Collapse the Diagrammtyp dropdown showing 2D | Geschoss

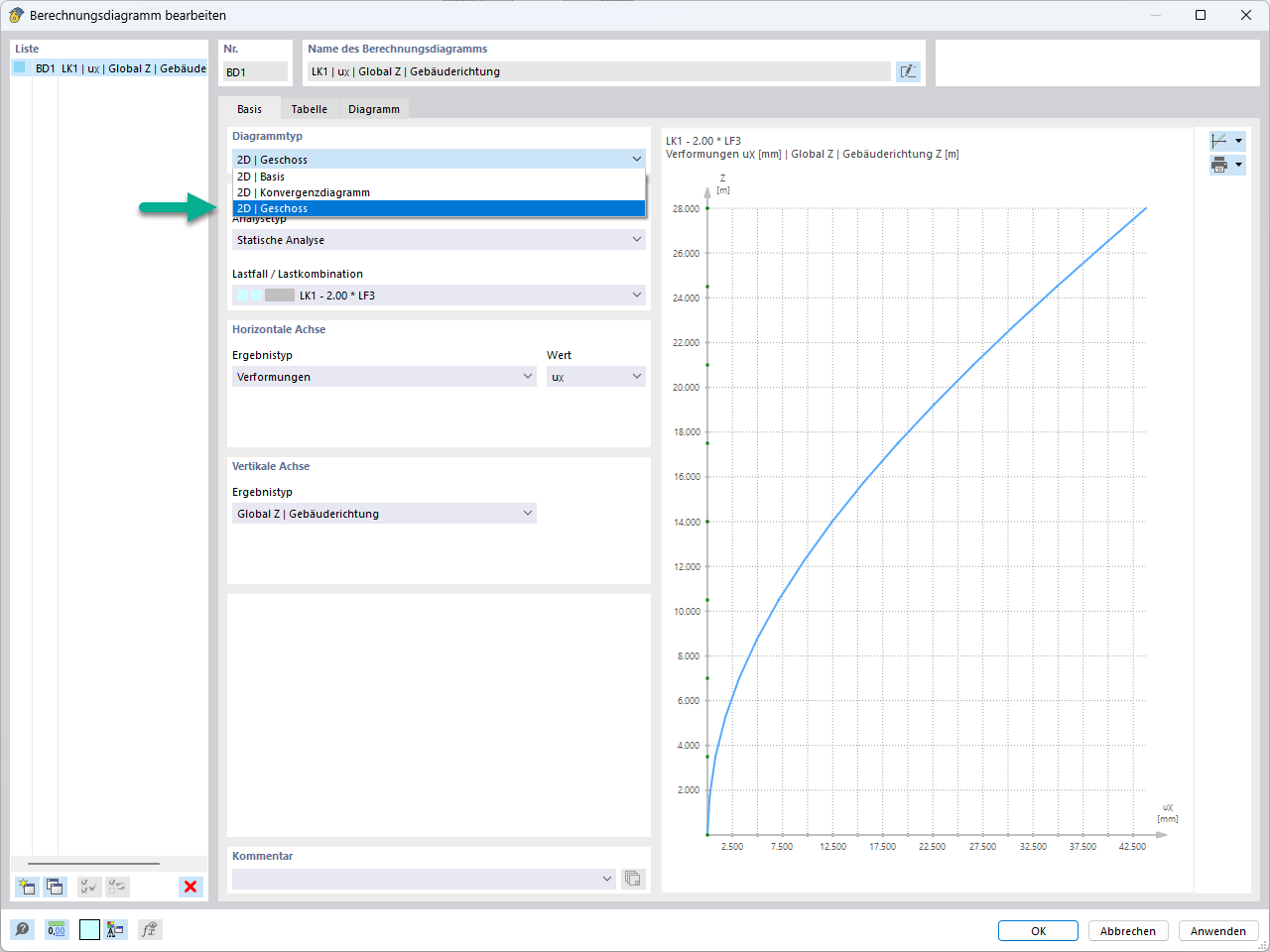(x=439, y=159)
